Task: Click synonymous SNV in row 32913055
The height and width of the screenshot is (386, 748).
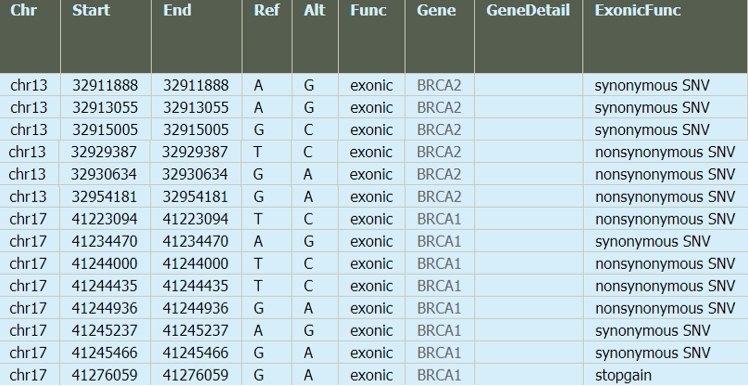Action: click(x=652, y=108)
